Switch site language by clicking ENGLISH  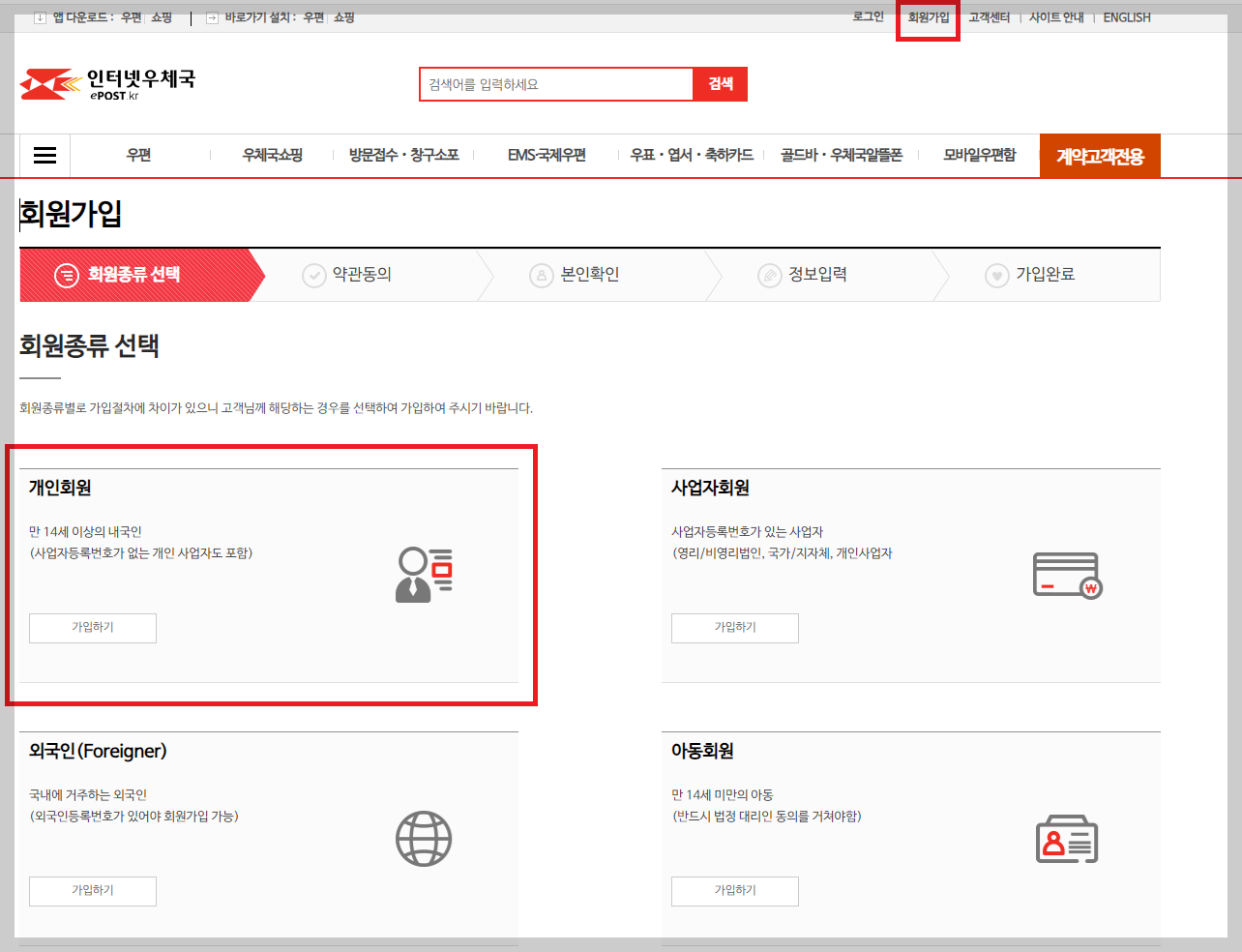pyautogui.click(x=1126, y=16)
